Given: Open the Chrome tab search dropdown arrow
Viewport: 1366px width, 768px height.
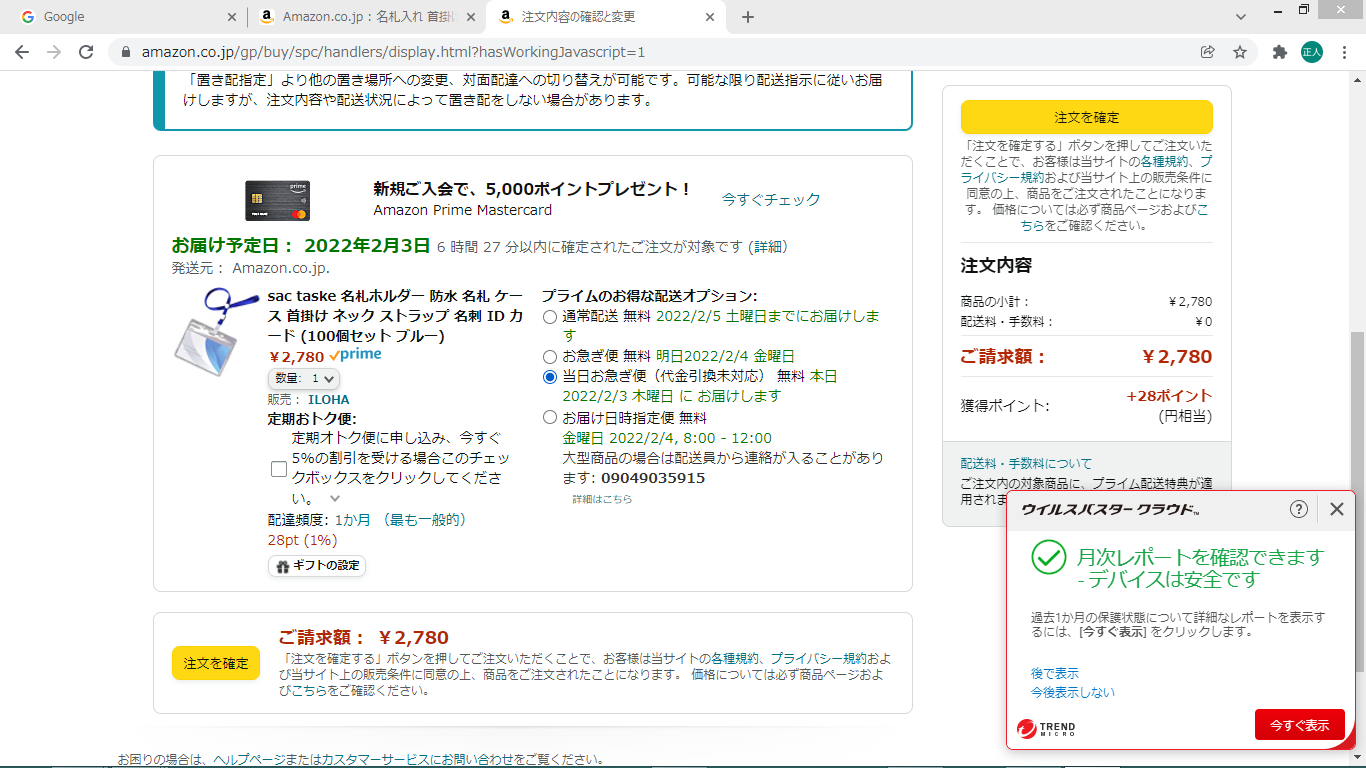Looking at the screenshot, I should [1241, 17].
